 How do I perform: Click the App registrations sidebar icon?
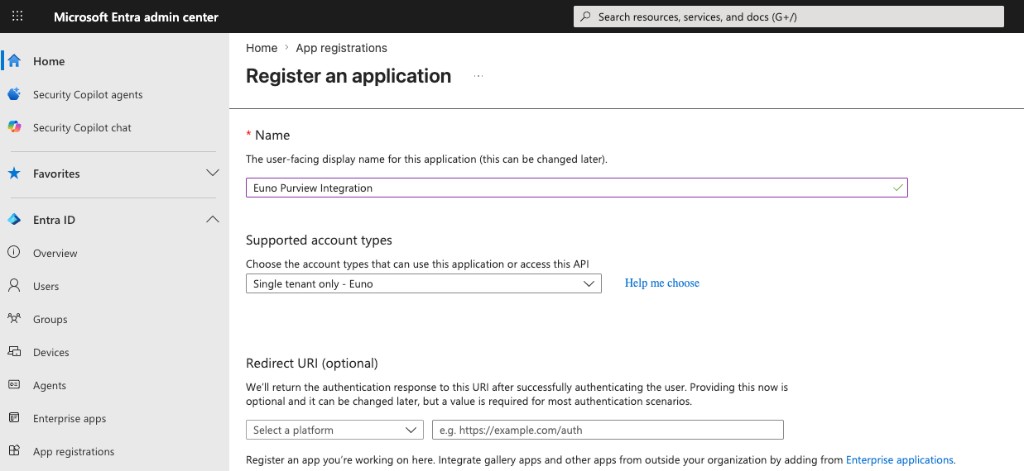(14, 451)
